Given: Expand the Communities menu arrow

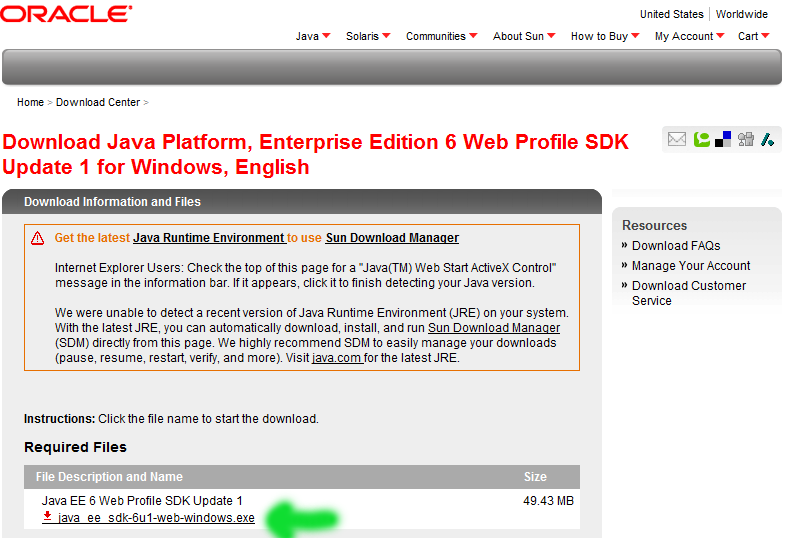Looking at the screenshot, I should 473,36.
